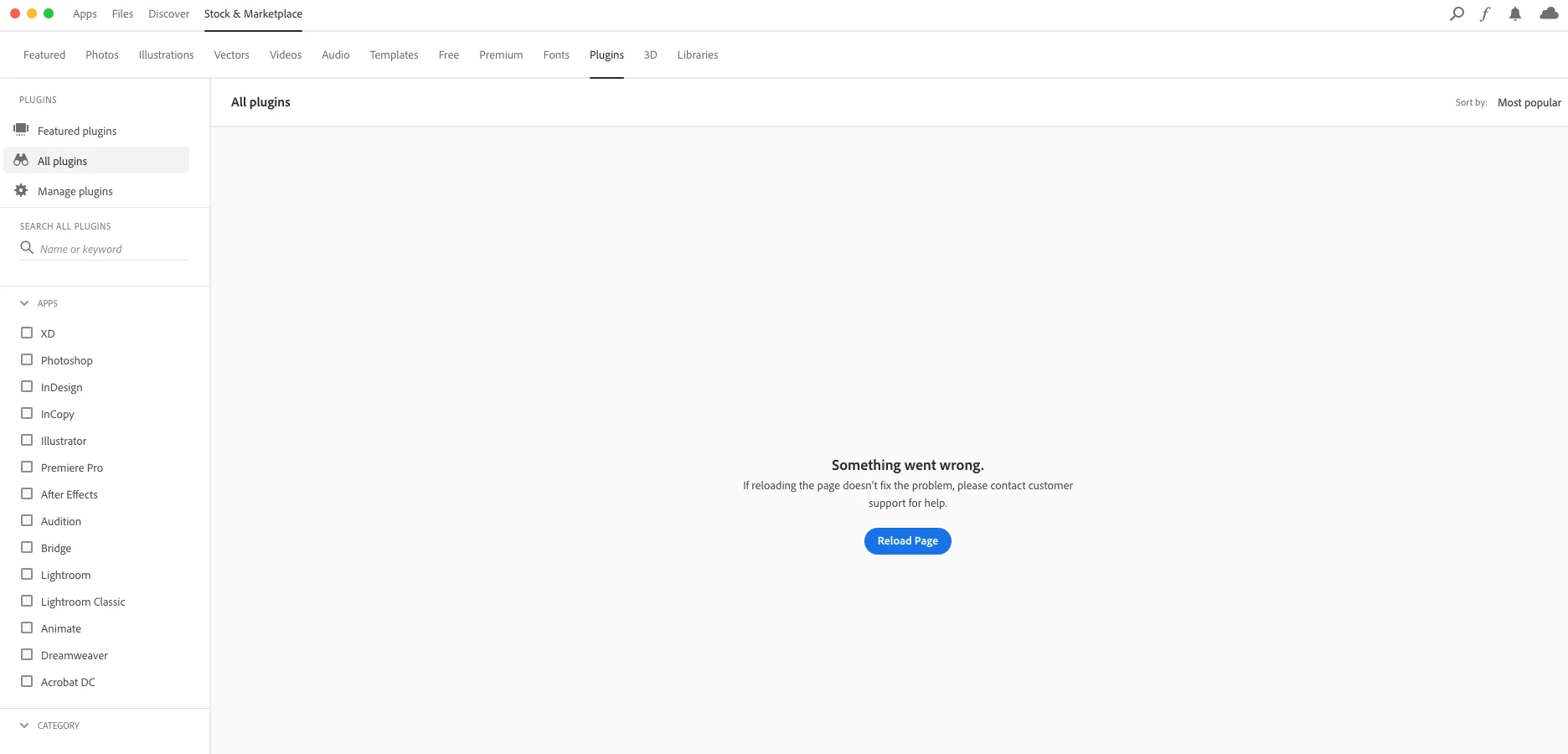Click the search magnifier icon in top bar
Viewport: 1568px width, 754px height.
coord(1457,13)
